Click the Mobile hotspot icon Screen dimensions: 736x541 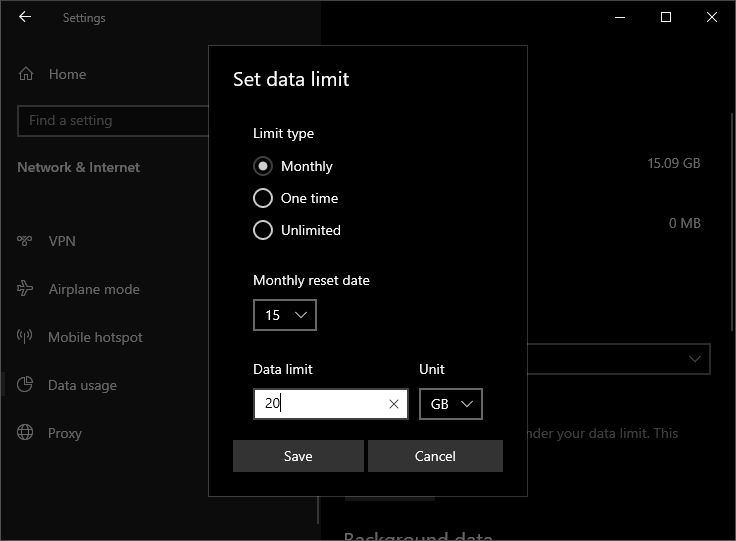coord(26,337)
